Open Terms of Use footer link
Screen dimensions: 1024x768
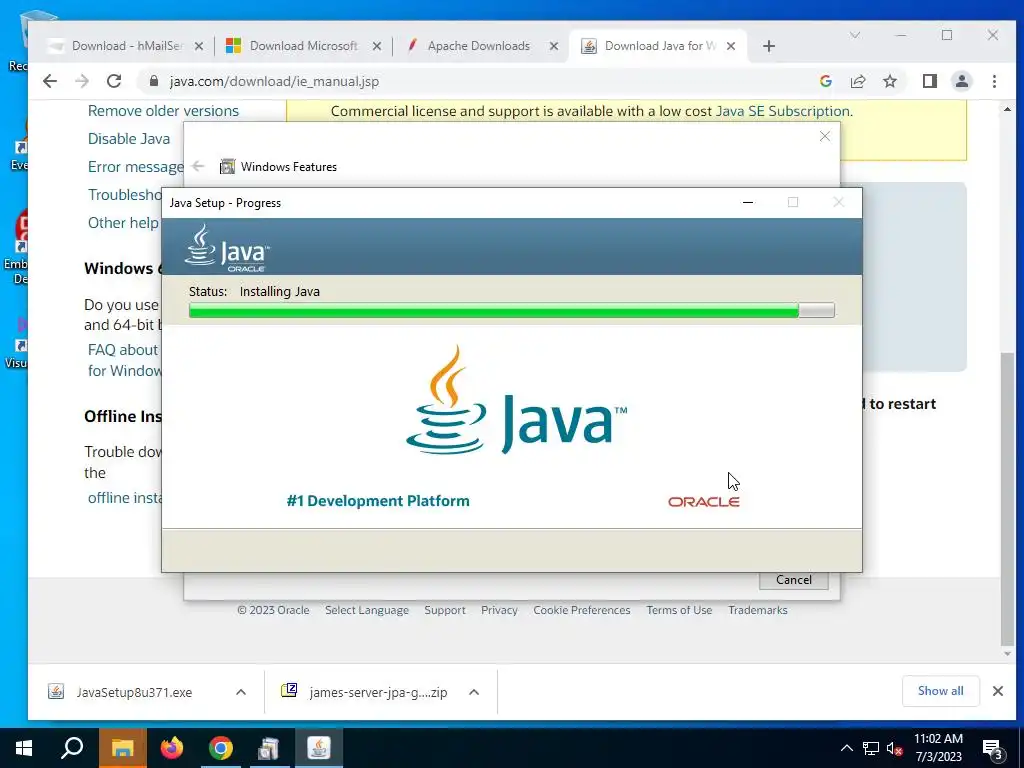coord(679,610)
